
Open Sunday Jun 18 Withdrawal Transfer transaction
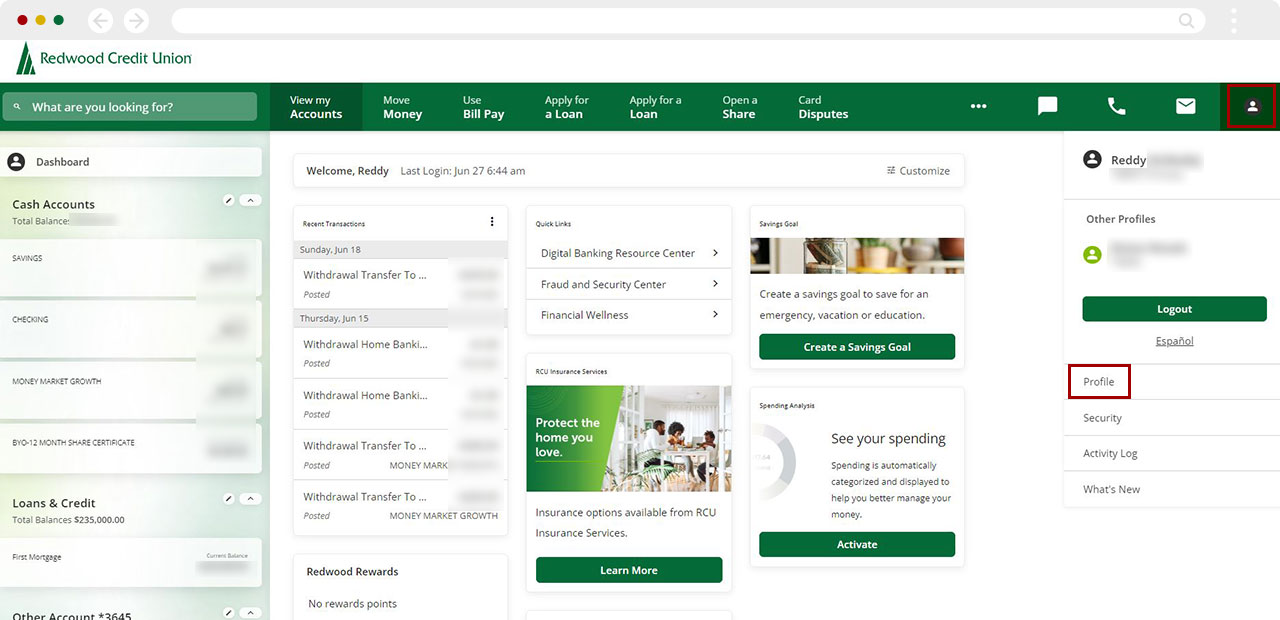401,284
